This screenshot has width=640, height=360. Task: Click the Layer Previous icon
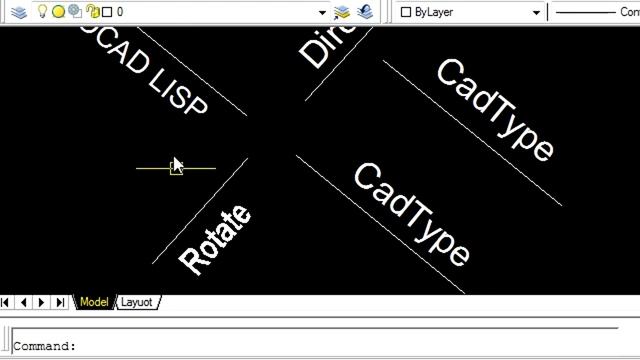365,11
